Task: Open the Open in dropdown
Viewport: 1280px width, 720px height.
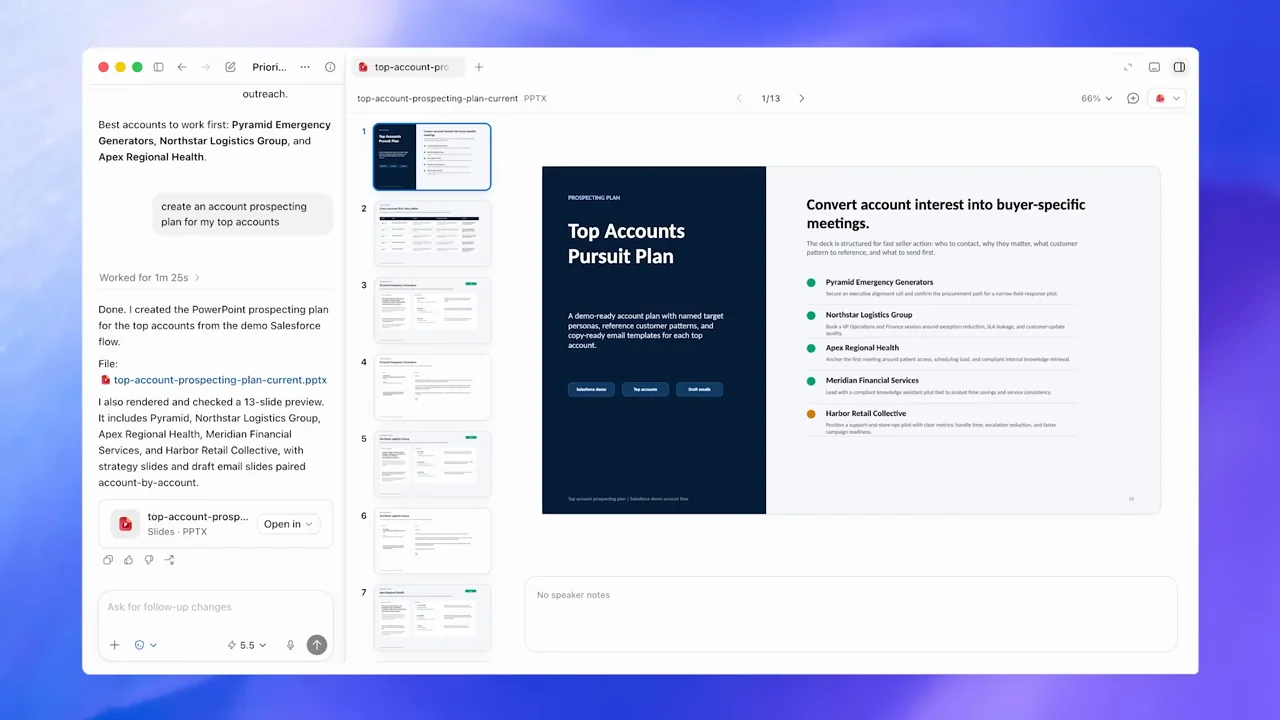Action: pyautogui.click(x=288, y=524)
